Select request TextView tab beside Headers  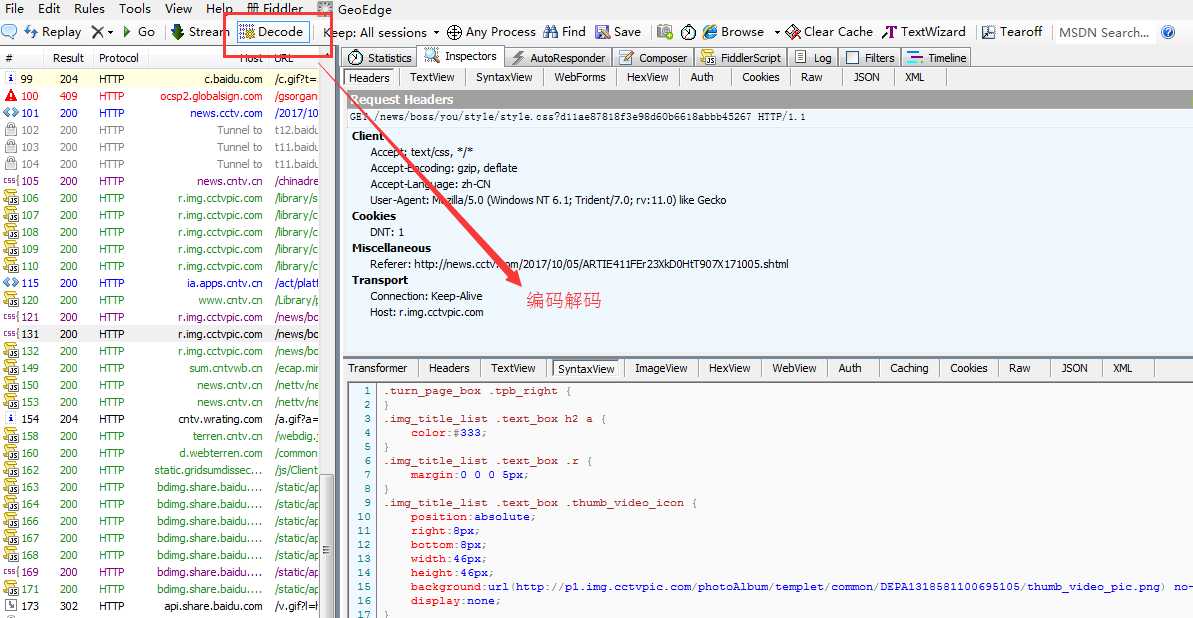[x=431, y=77]
